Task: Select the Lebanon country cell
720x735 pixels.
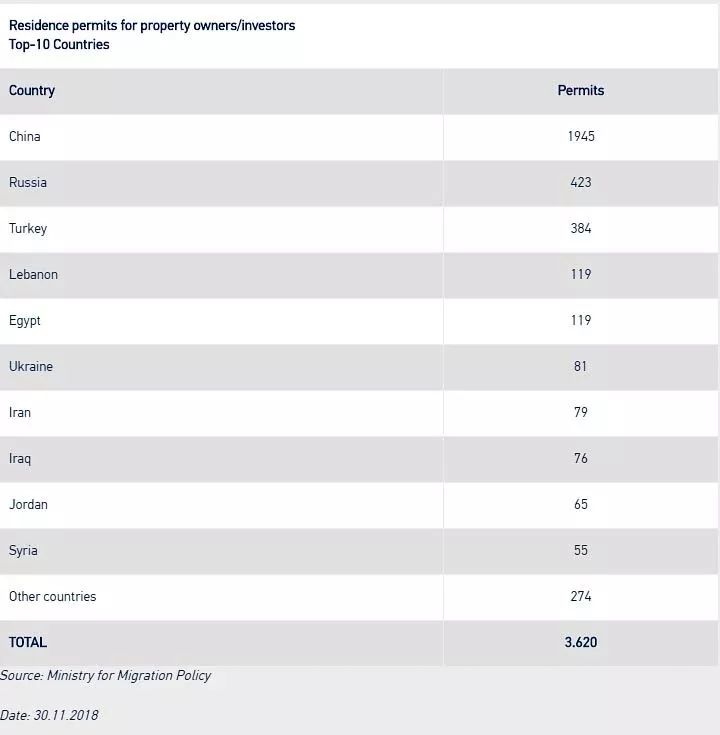Action: pos(33,274)
